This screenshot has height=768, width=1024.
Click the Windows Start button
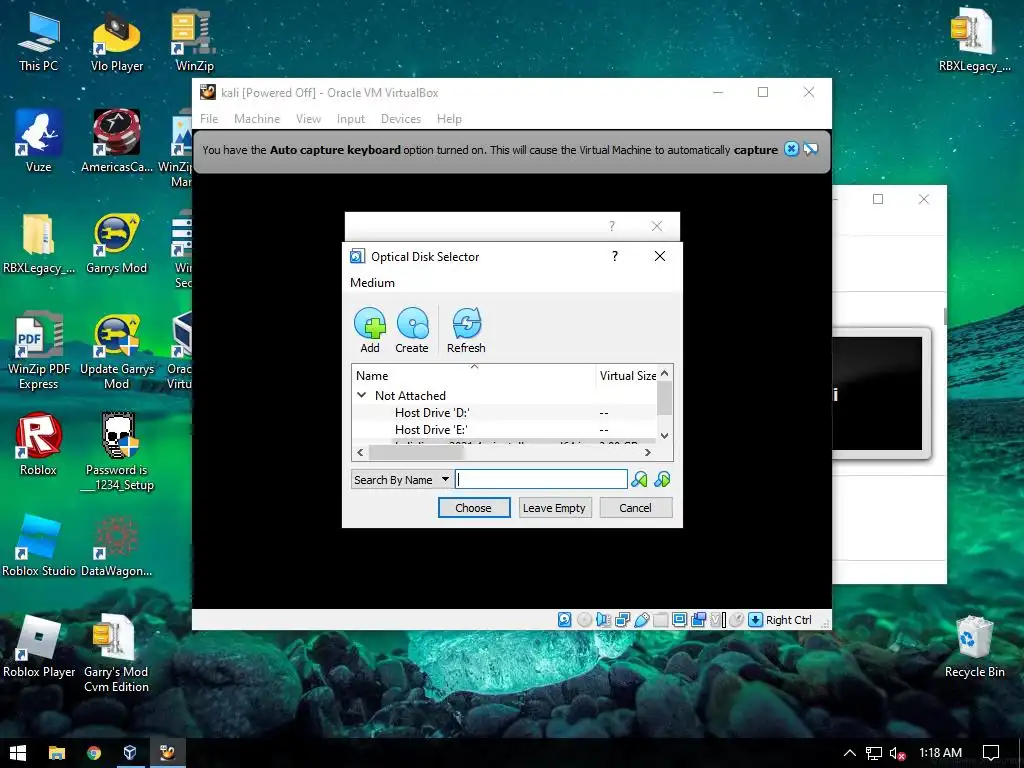(18, 753)
